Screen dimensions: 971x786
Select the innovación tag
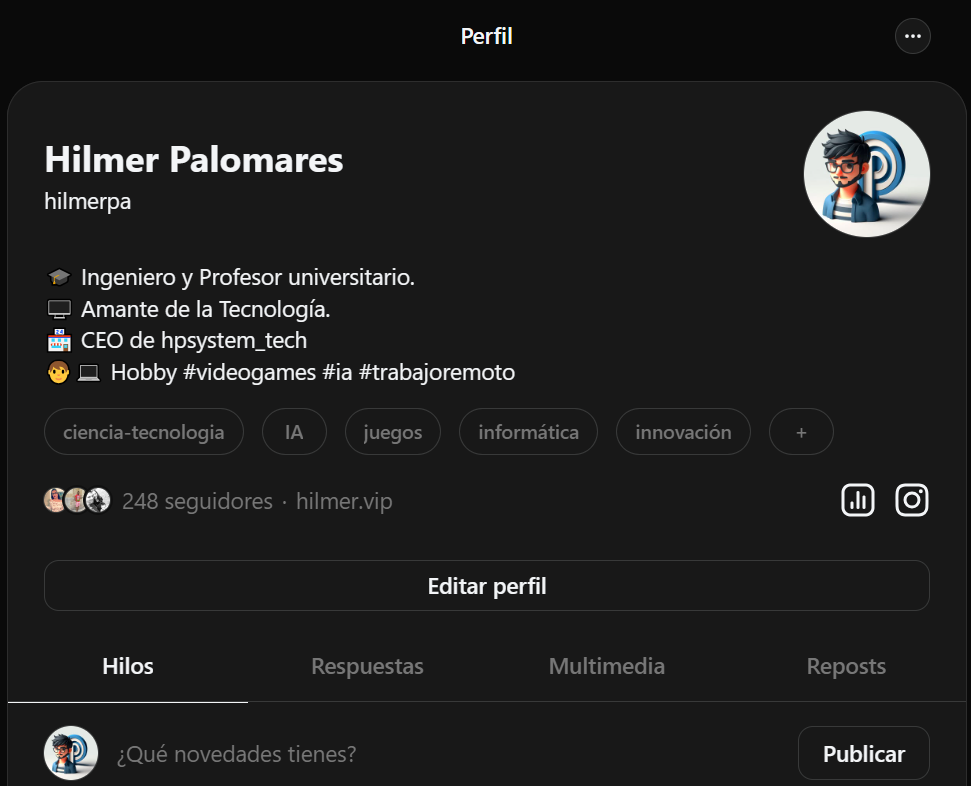tap(683, 431)
